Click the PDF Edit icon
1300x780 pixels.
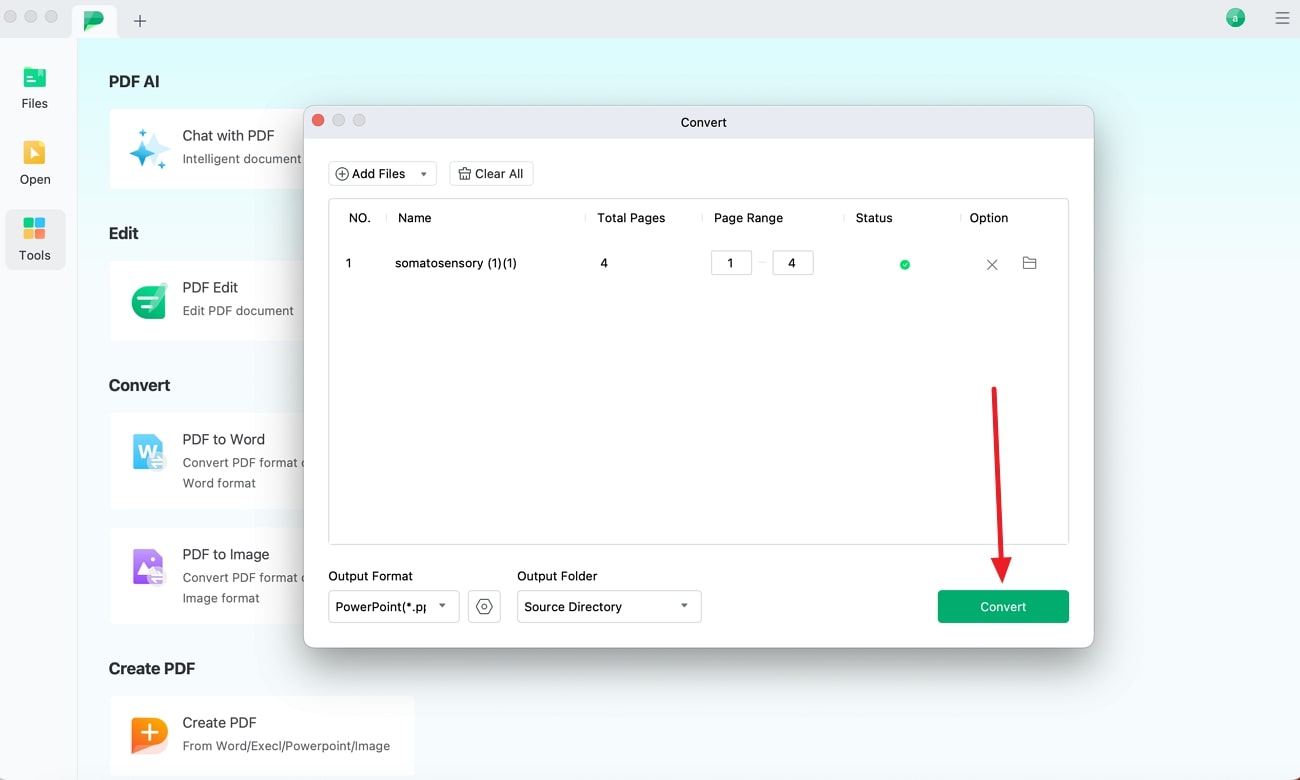[x=149, y=301]
